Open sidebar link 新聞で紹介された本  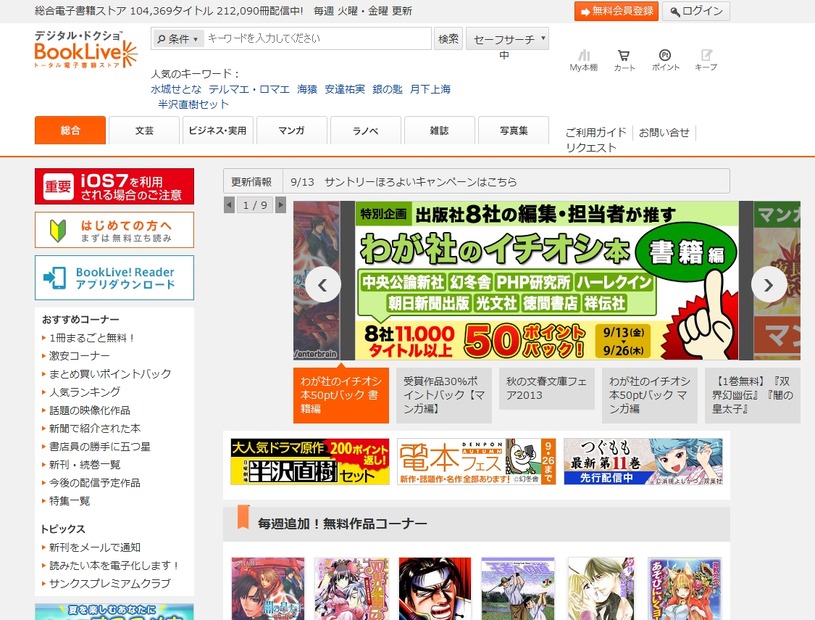[95, 429]
